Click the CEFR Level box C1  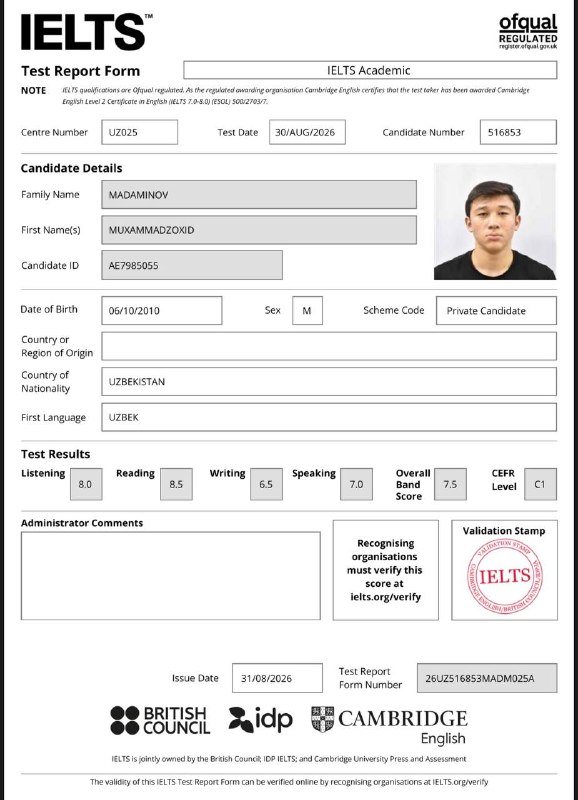coord(540,484)
